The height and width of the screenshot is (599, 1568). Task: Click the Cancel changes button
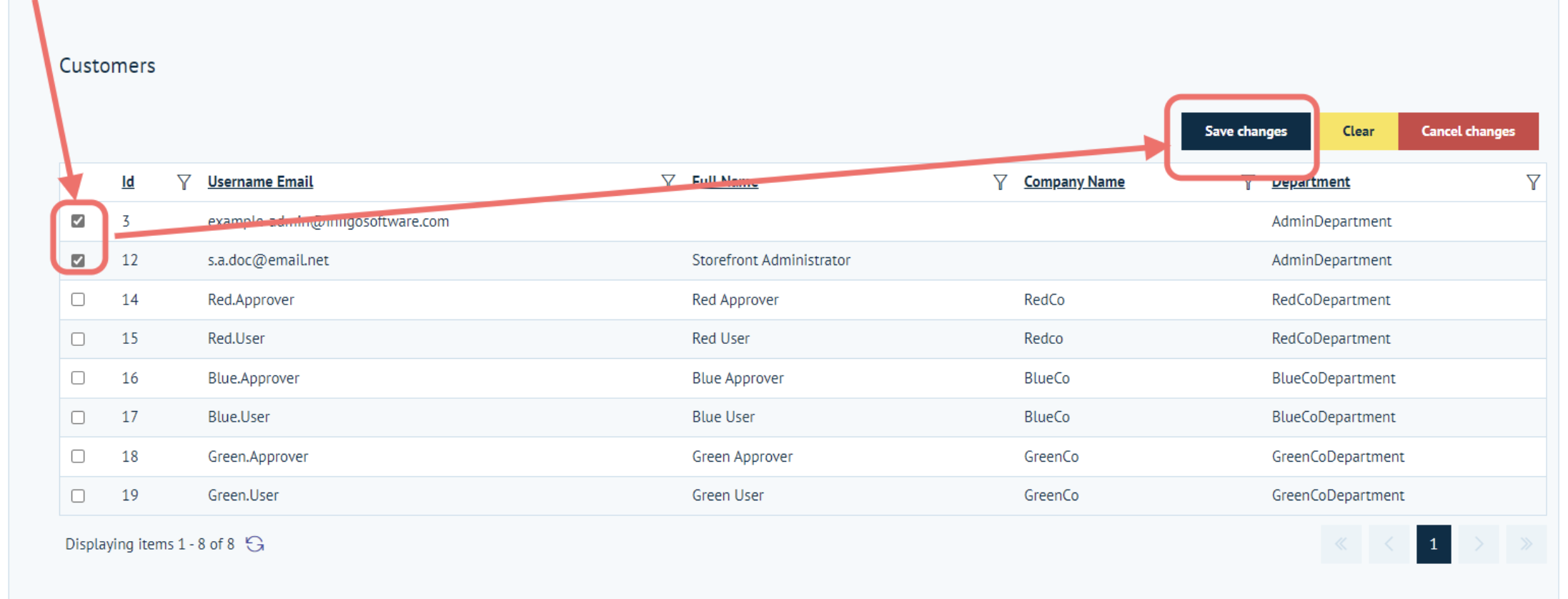tap(1468, 131)
